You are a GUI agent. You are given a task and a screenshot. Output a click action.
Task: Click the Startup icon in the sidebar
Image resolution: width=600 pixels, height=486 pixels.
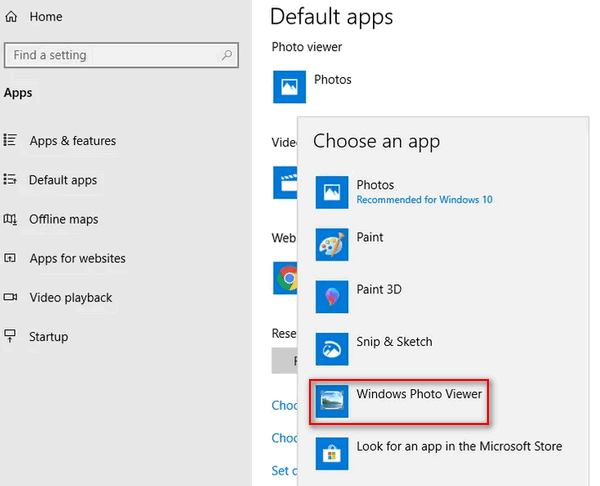tap(10, 336)
